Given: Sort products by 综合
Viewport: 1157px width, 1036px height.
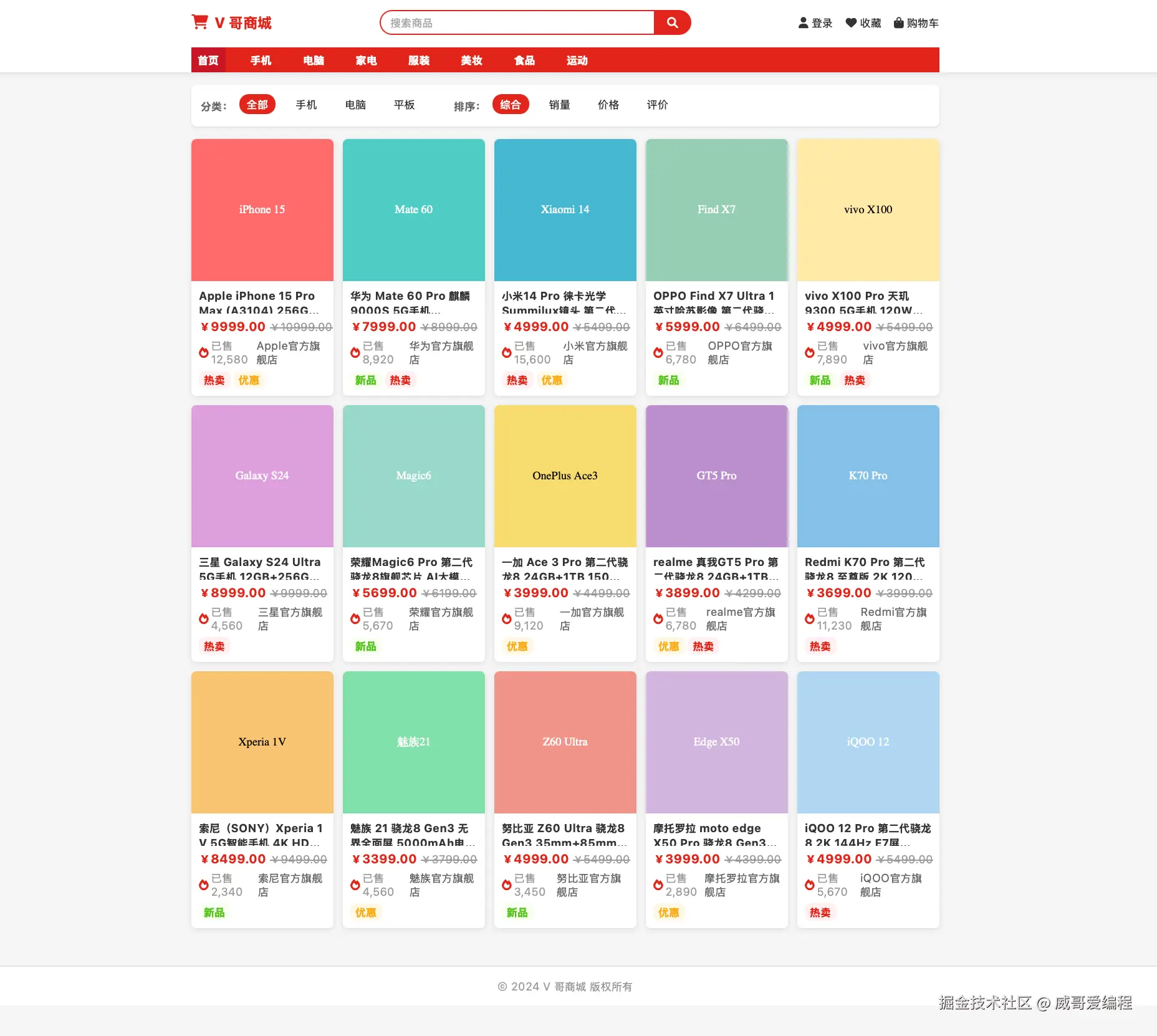Looking at the screenshot, I should click(511, 105).
